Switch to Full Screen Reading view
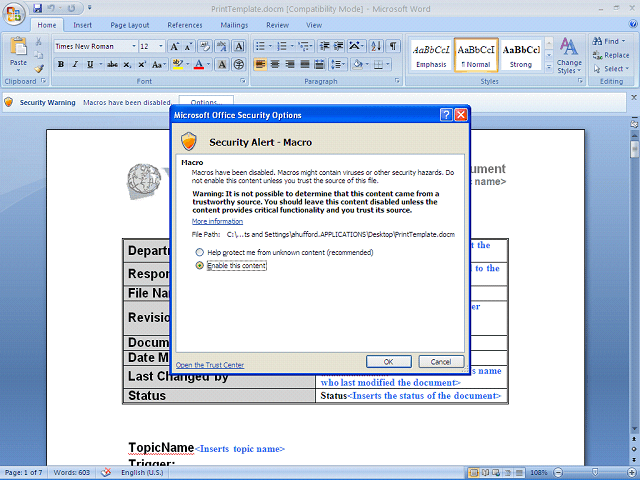 (x=486, y=473)
